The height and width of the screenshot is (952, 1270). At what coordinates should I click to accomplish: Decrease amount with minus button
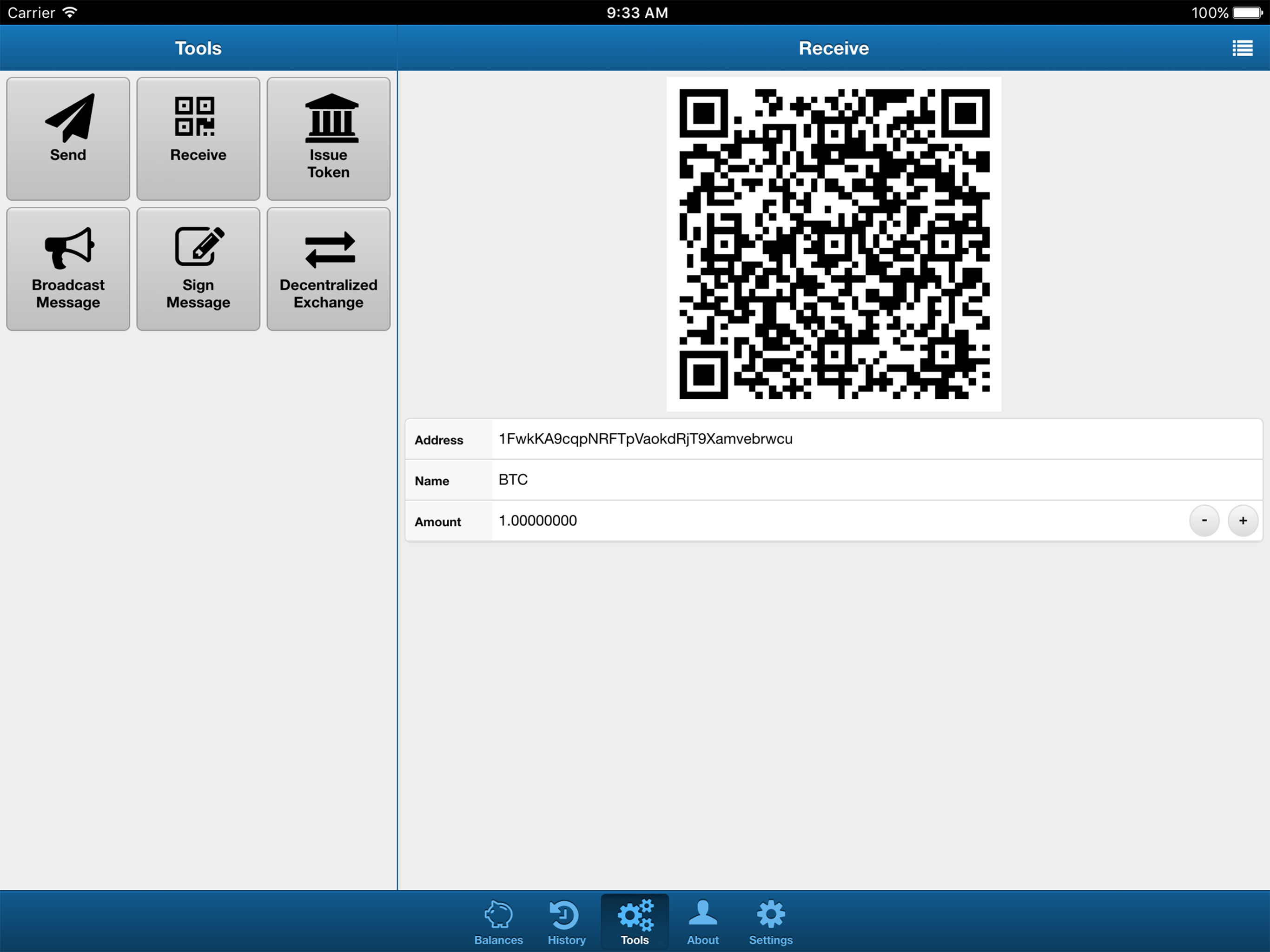pyautogui.click(x=1204, y=521)
